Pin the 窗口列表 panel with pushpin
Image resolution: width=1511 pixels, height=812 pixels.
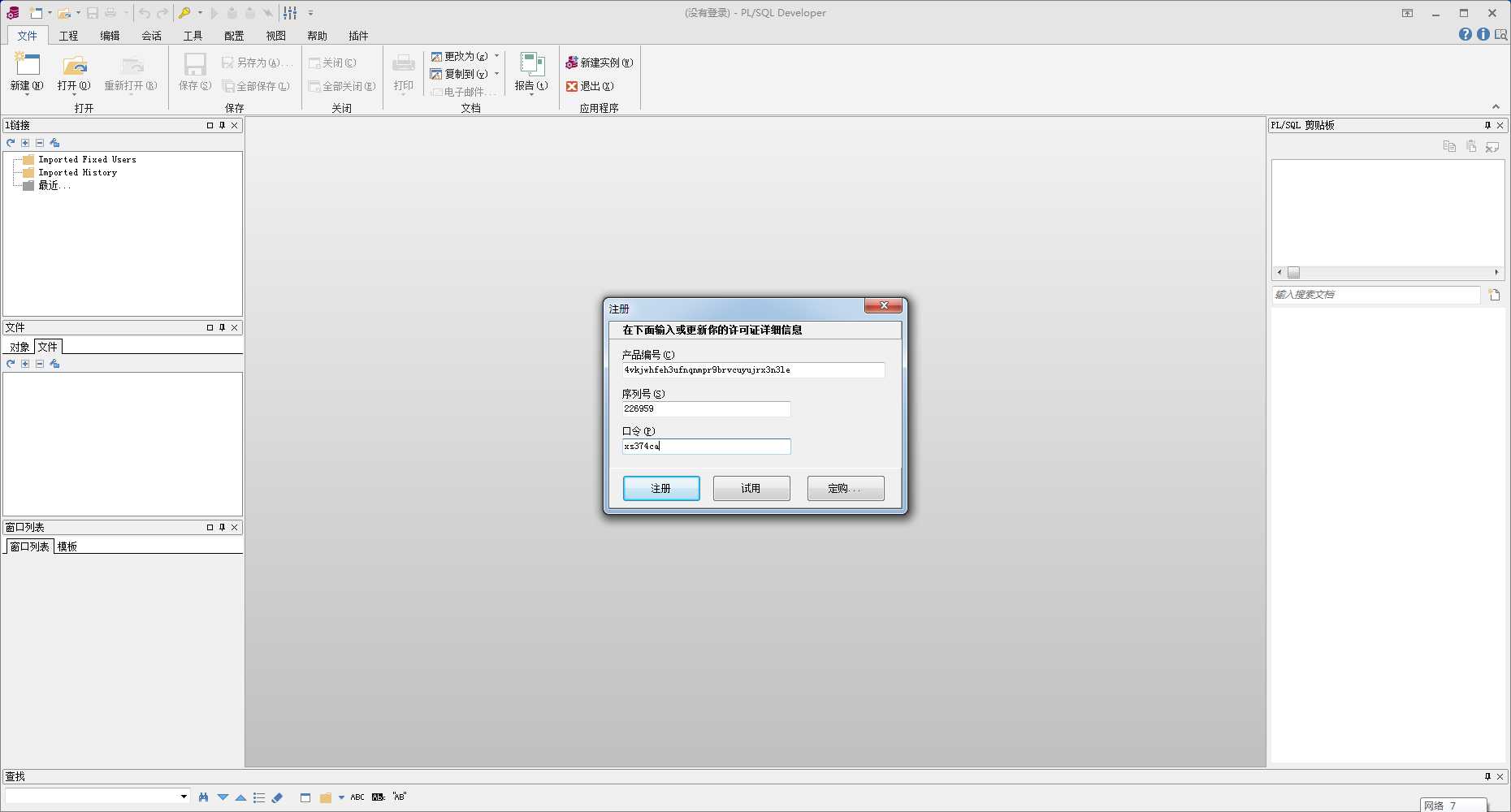(222, 527)
